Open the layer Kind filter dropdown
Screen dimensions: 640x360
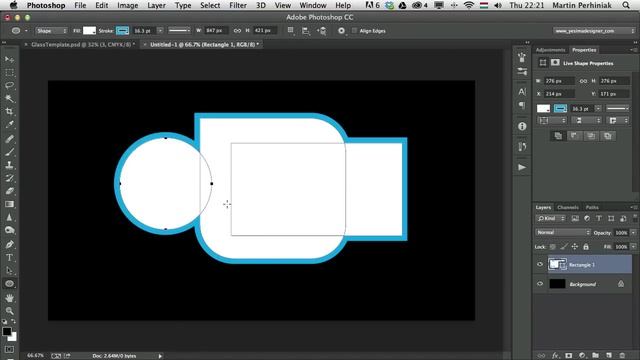click(x=551, y=218)
